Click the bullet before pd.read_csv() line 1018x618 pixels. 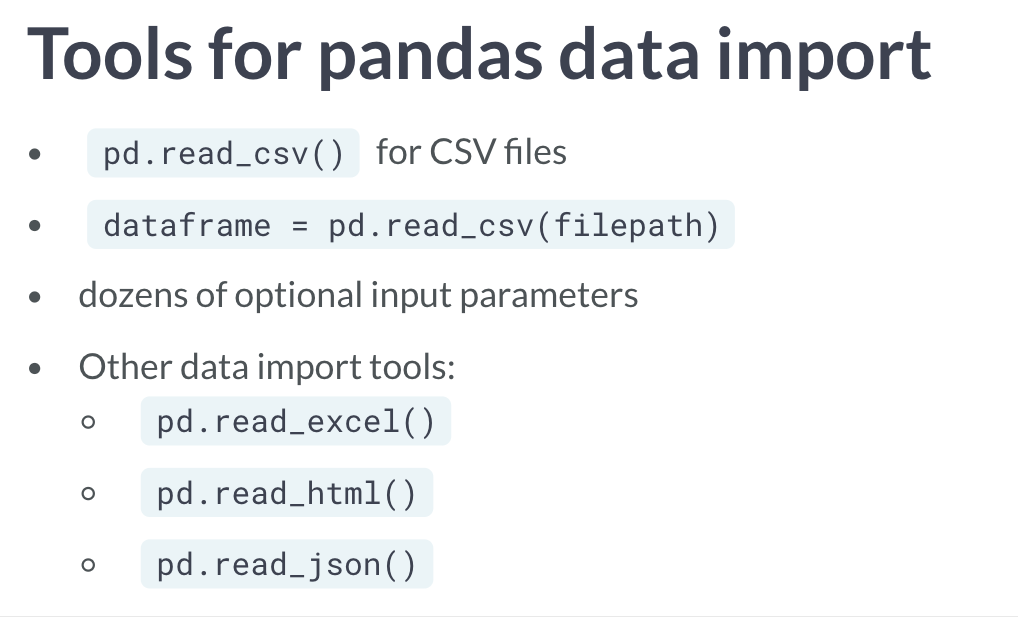pyautogui.click(x=35, y=154)
